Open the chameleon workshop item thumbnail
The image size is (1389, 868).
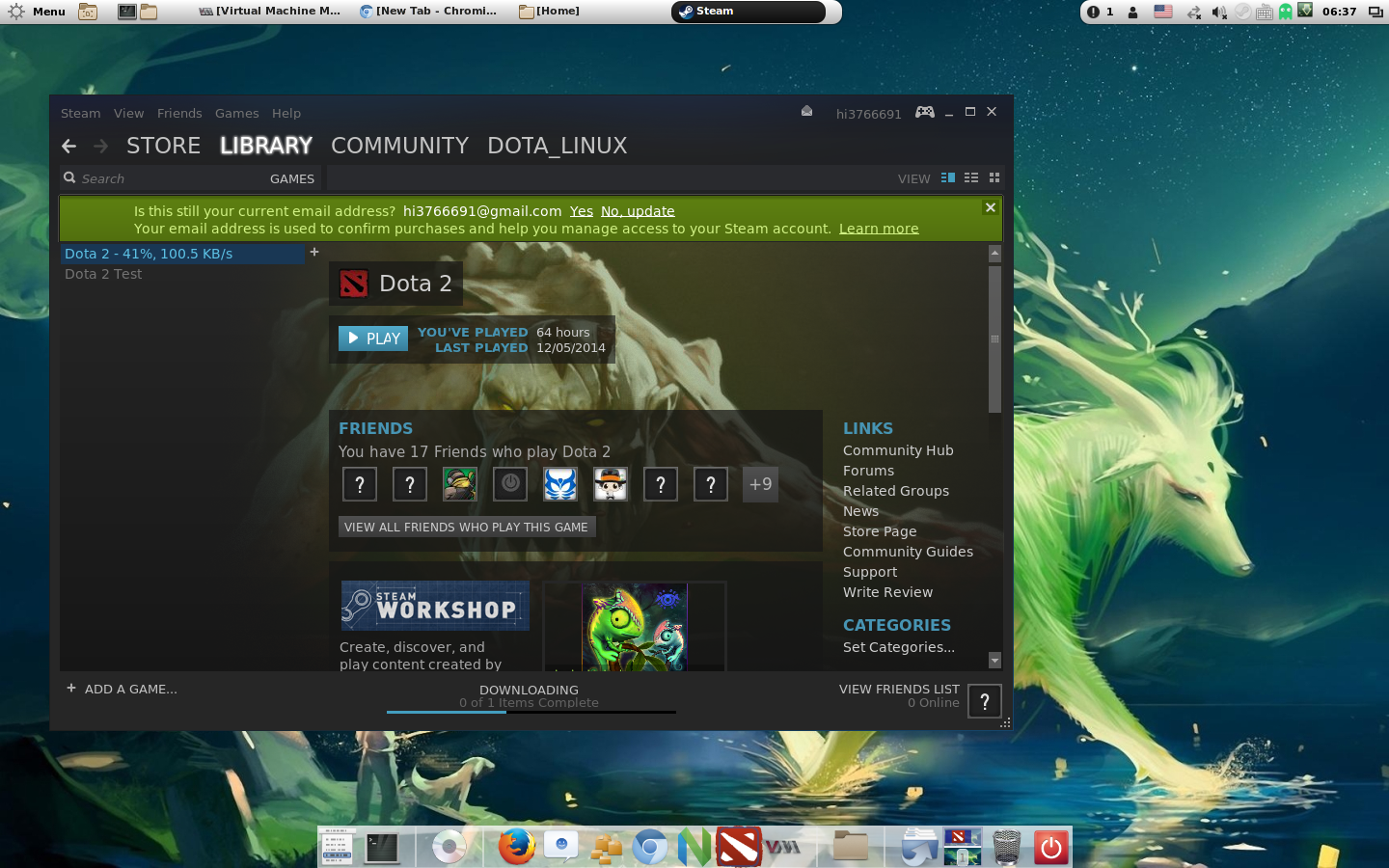click(635, 627)
